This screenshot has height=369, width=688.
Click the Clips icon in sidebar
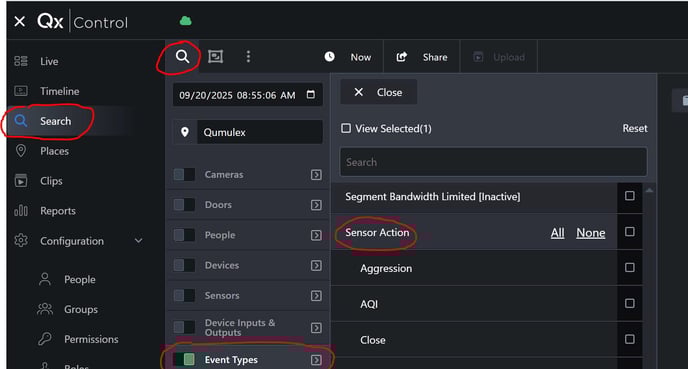21,180
